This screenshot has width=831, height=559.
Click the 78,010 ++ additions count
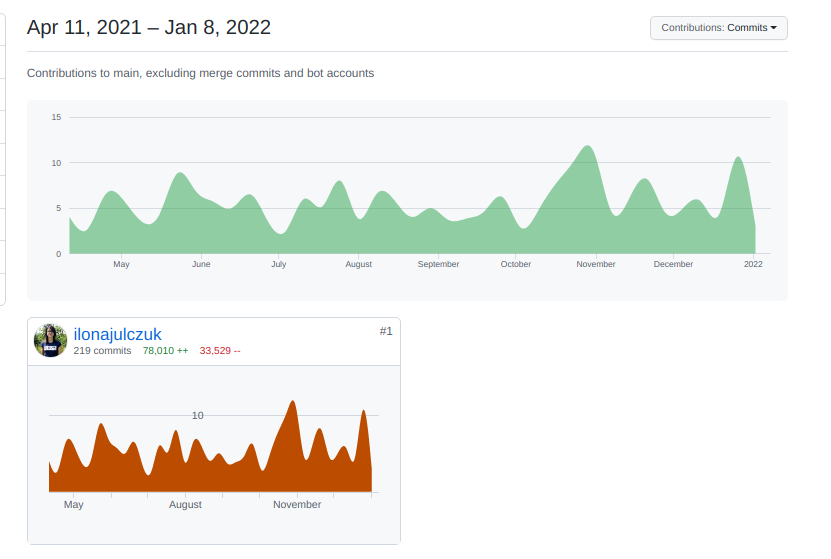tap(165, 351)
